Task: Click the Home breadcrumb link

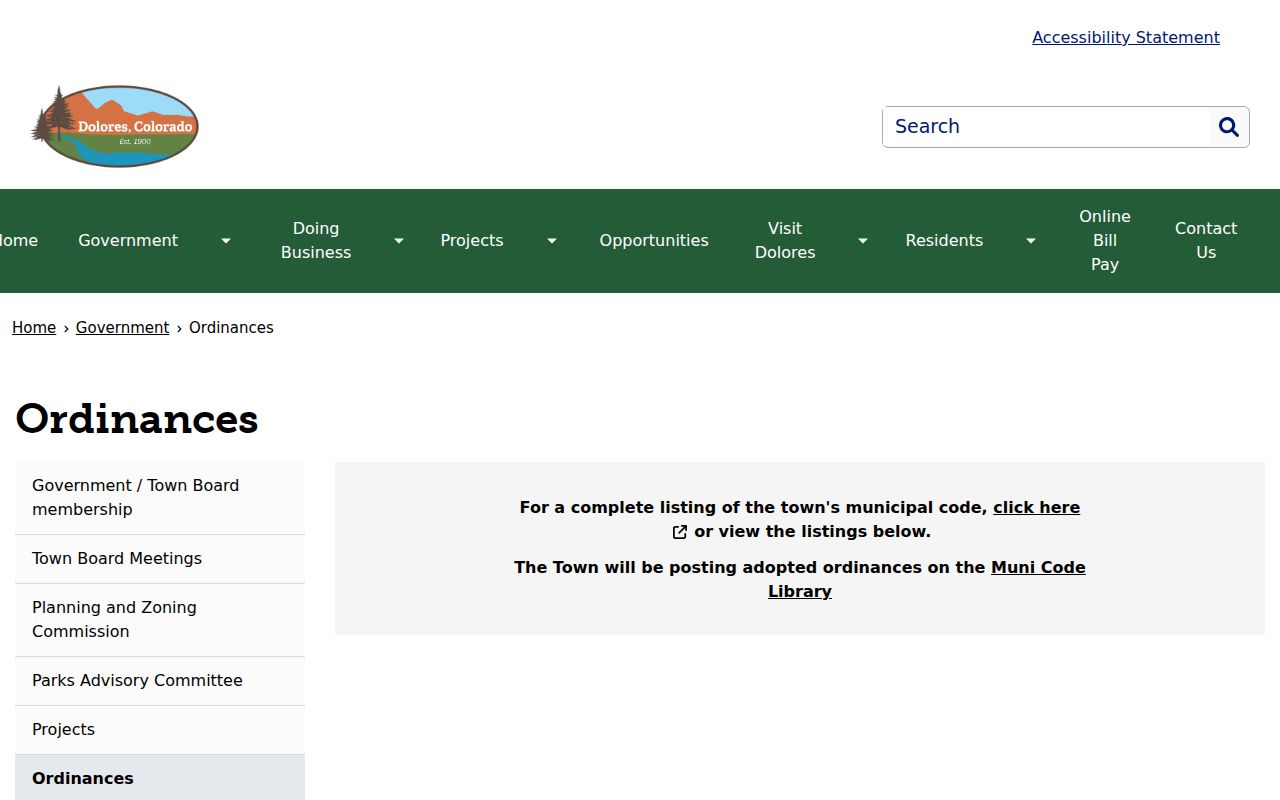Action: (34, 328)
